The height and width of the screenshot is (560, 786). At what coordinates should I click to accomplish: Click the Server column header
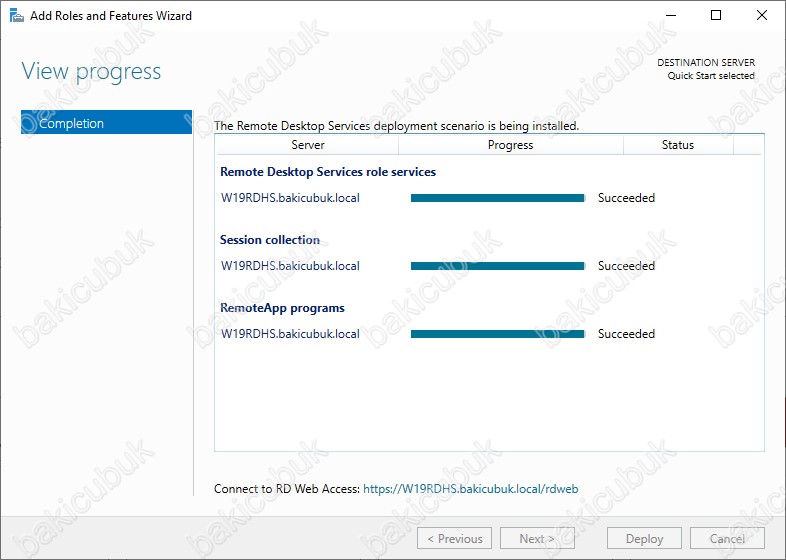(x=308, y=145)
